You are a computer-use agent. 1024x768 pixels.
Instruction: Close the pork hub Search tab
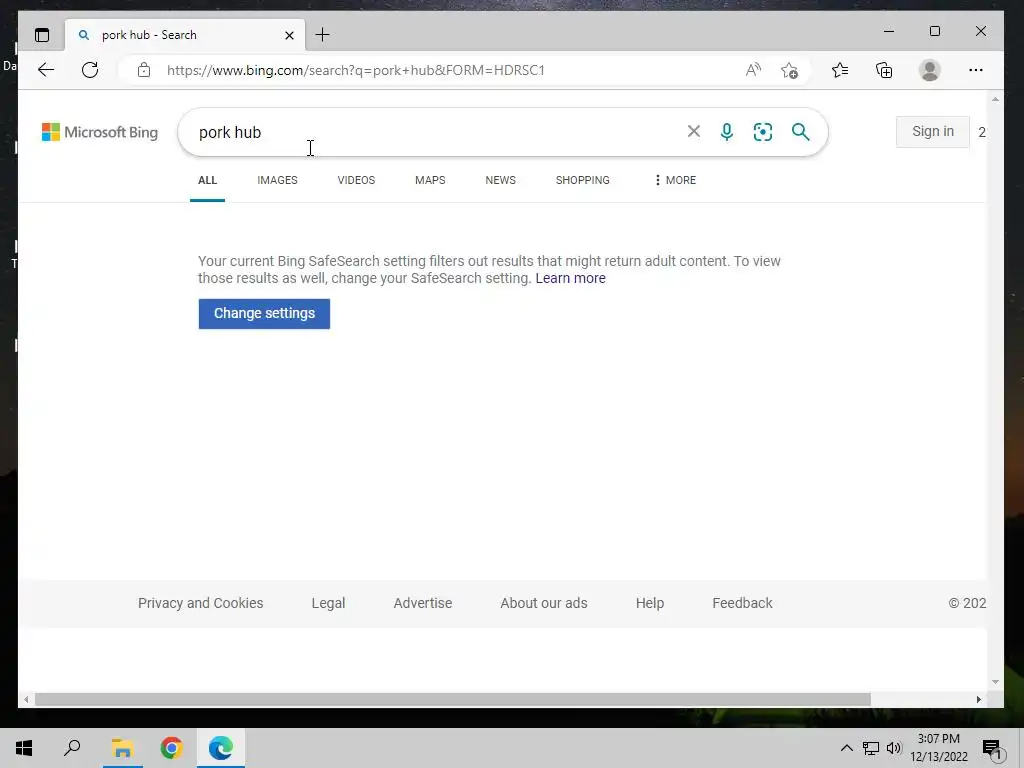[289, 35]
